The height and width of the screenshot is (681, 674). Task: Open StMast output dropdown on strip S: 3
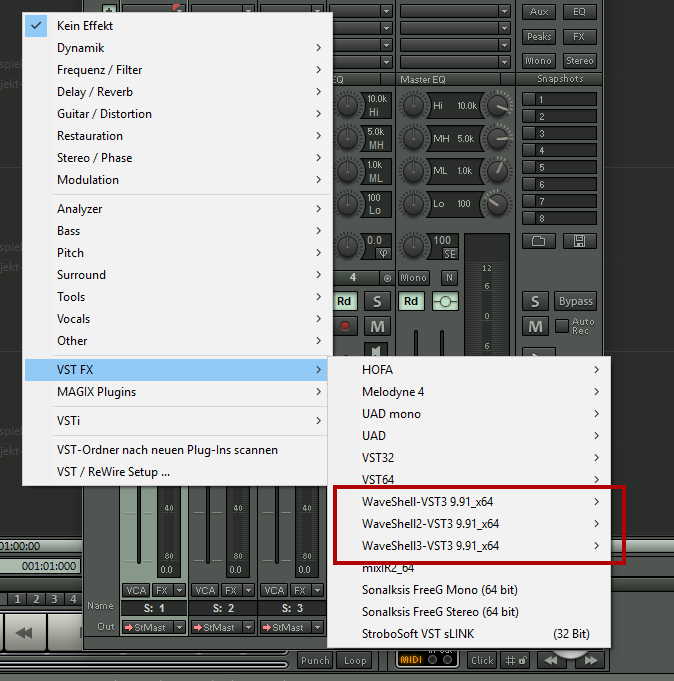pyautogui.click(x=317, y=627)
